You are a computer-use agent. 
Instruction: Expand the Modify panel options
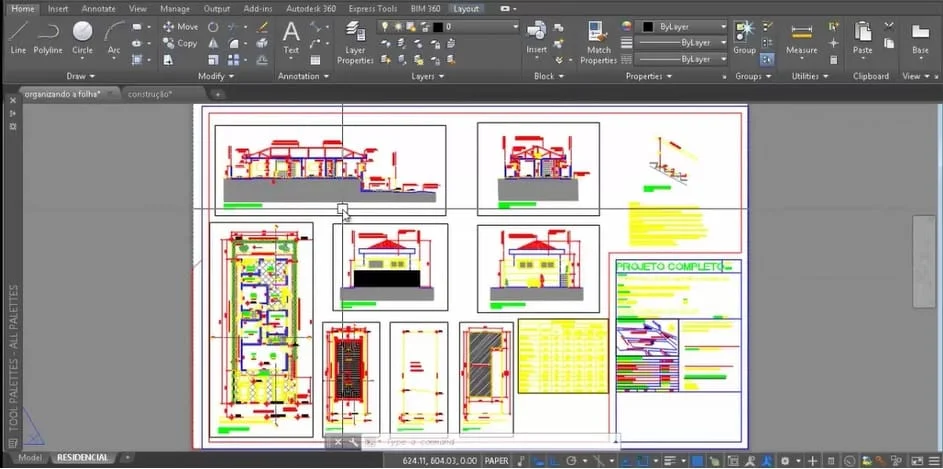pos(217,76)
